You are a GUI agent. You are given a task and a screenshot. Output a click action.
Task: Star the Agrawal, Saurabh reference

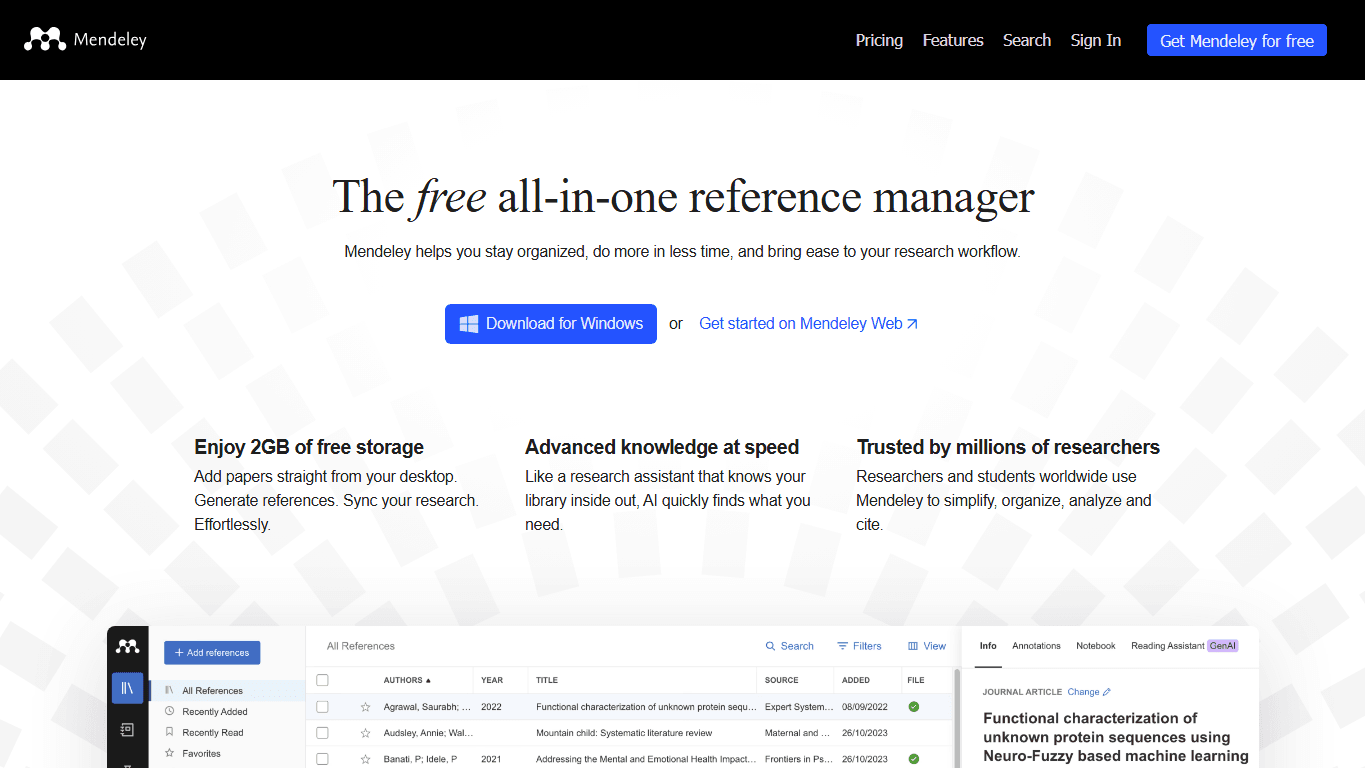365,706
